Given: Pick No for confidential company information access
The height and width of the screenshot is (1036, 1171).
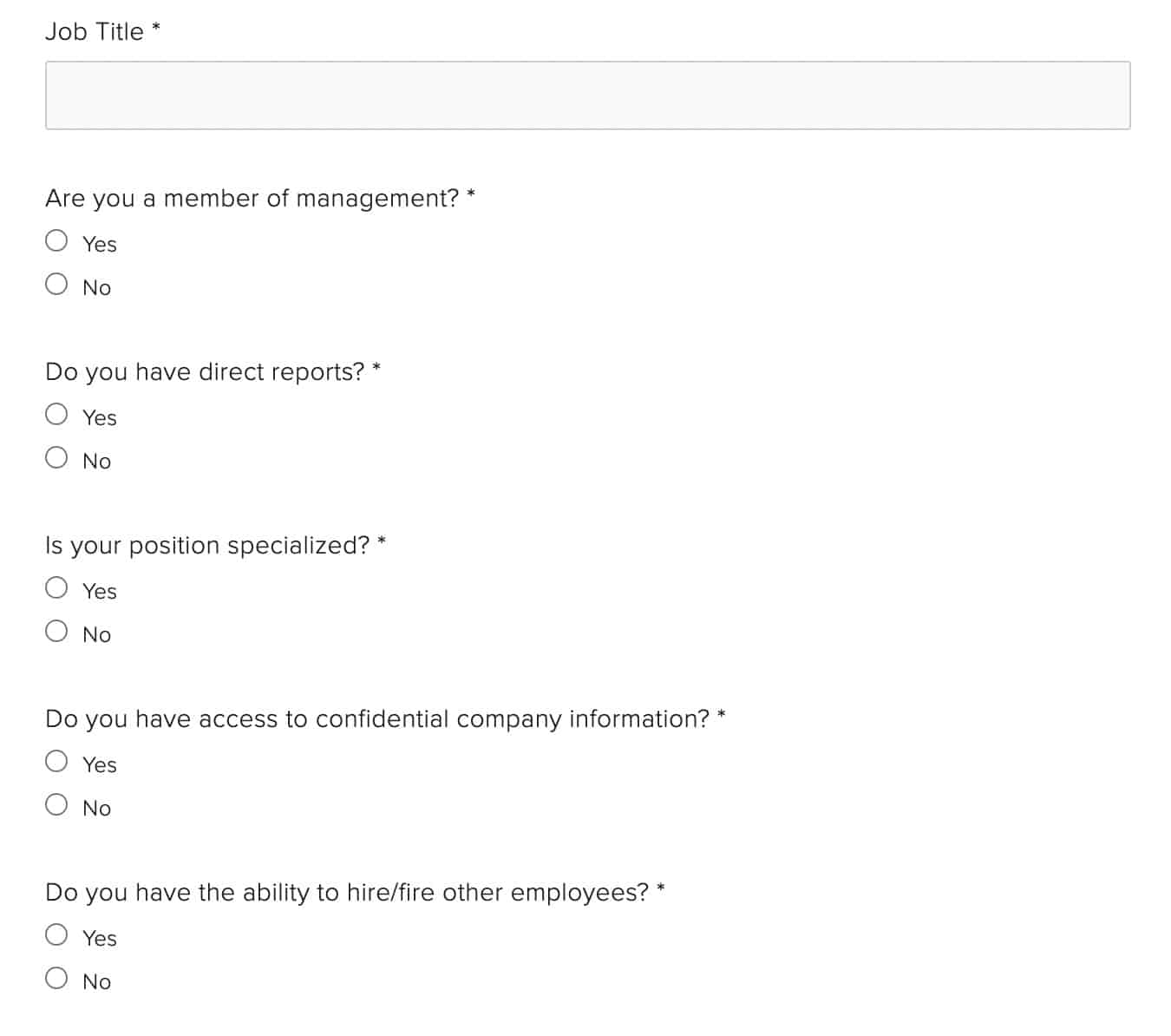Looking at the screenshot, I should (56, 805).
